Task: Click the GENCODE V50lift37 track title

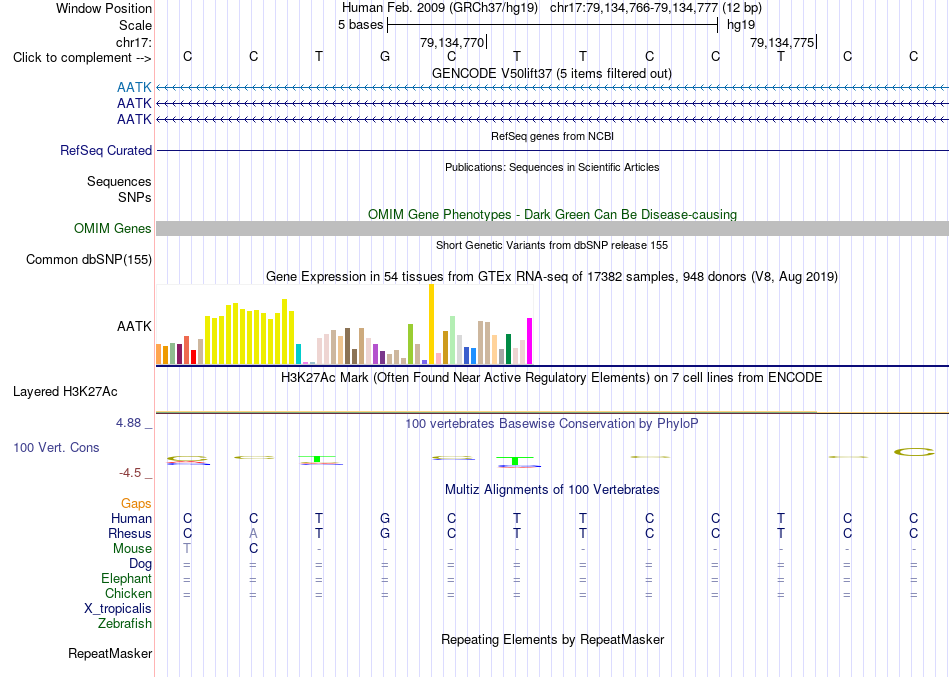Action: point(551,73)
